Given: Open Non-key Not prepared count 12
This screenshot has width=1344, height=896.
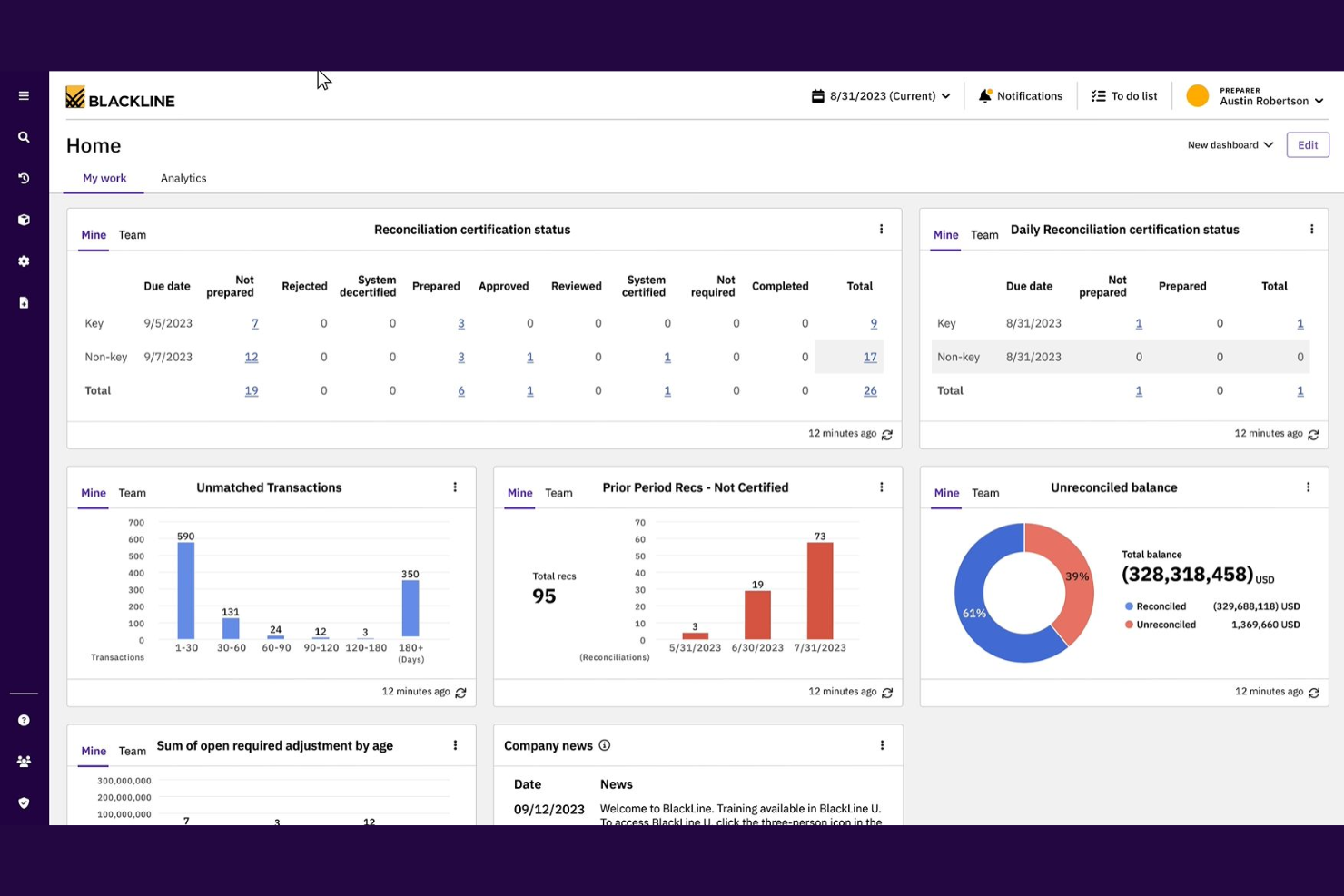Looking at the screenshot, I should click(252, 357).
